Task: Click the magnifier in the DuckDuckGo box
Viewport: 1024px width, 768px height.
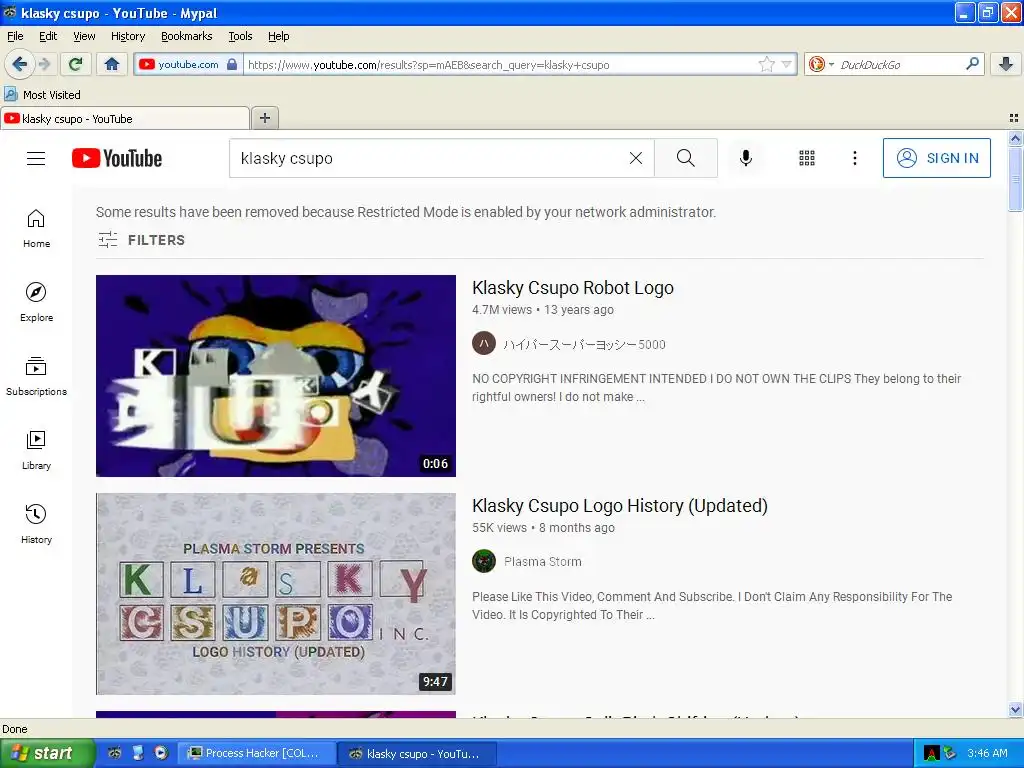Action: coord(972,64)
